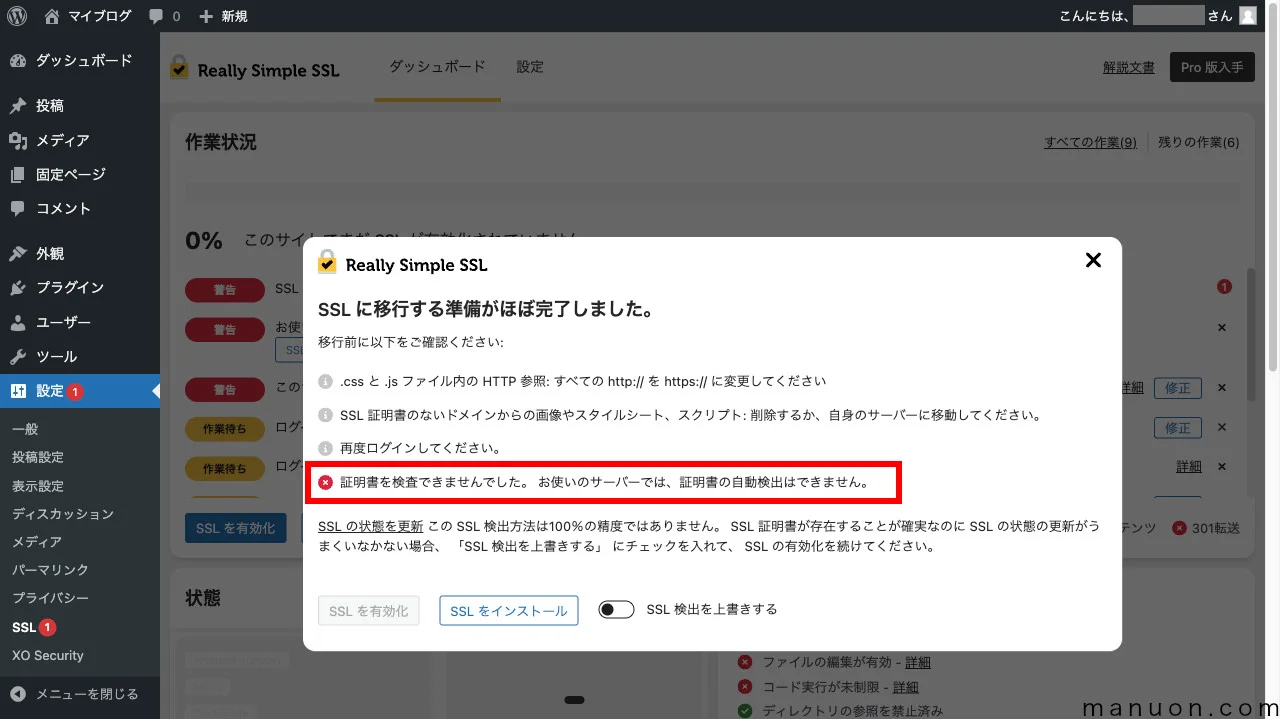Select the ダッシュボード tab in Really Simple SSL
The width and height of the screenshot is (1280, 719).
pyautogui.click(x=437, y=68)
